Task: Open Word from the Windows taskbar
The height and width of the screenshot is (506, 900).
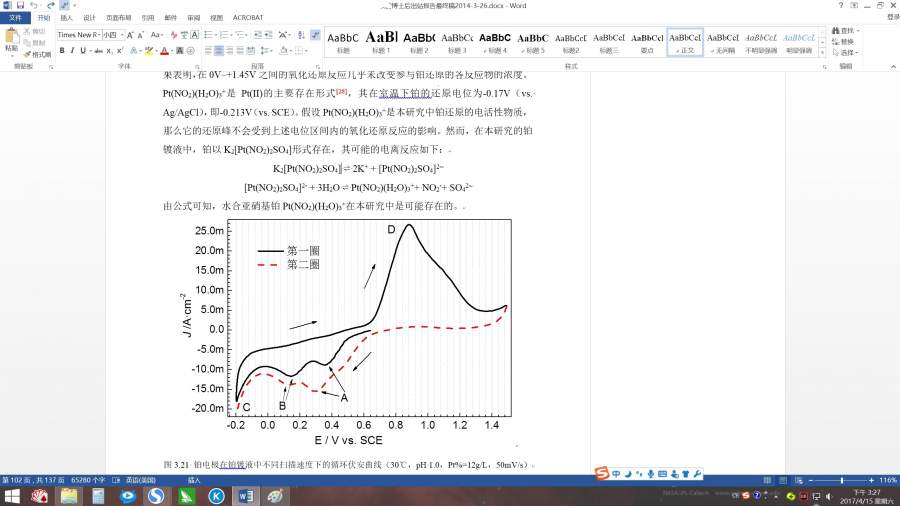Action: click(246, 496)
